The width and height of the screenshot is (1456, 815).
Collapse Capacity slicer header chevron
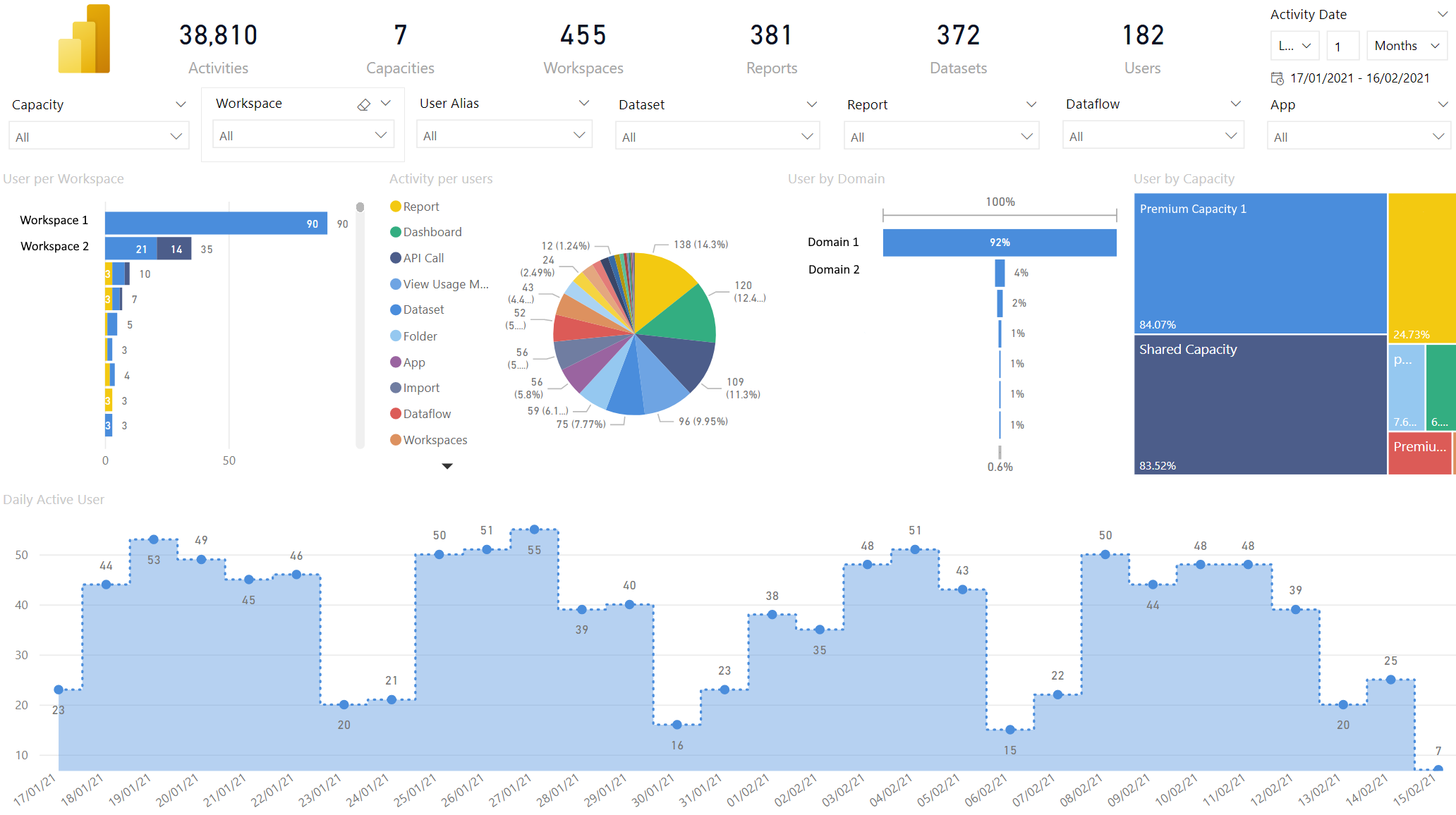pos(181,104)
